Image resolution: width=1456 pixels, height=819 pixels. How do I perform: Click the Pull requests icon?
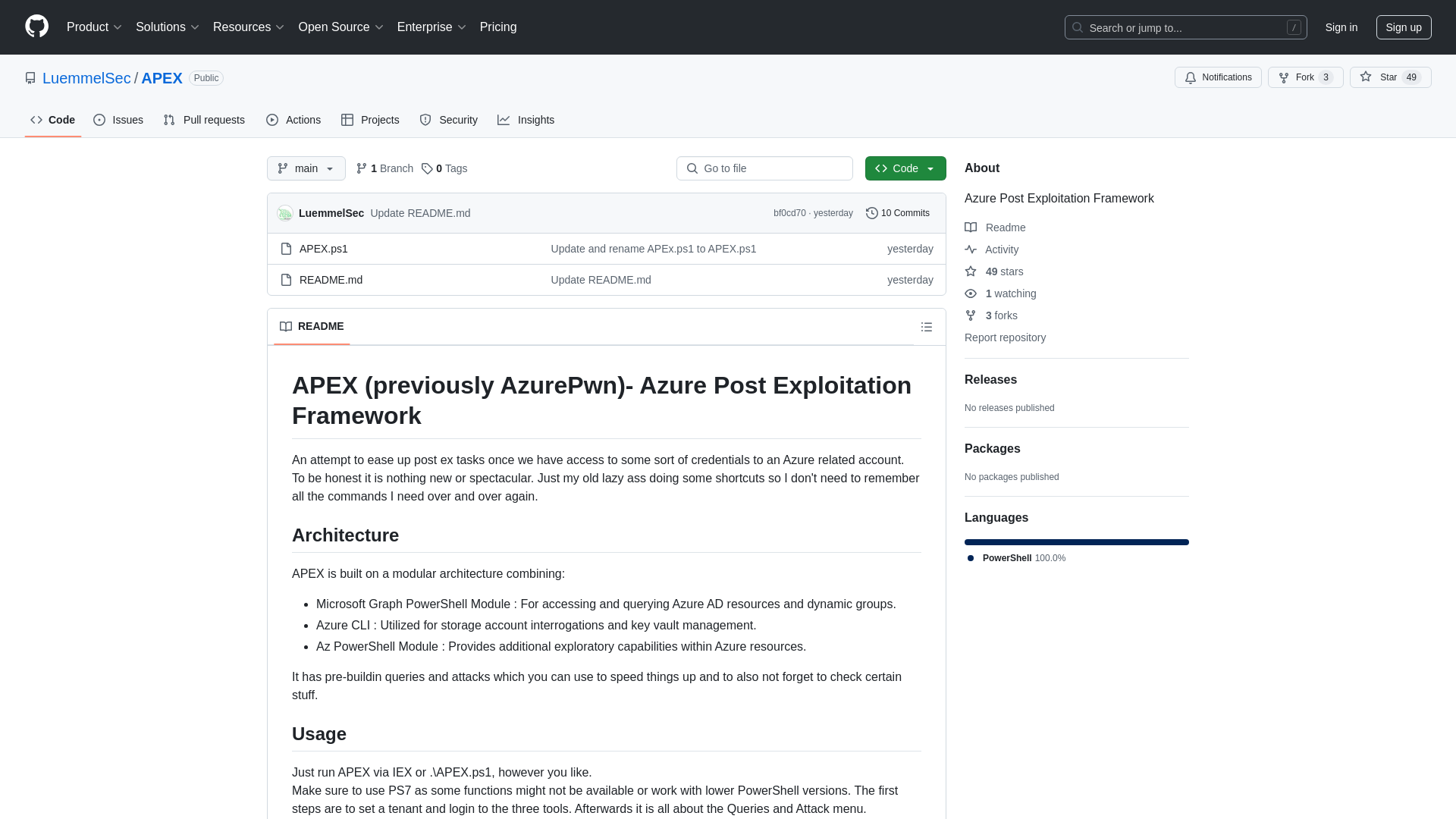click(x=169, y=120)
